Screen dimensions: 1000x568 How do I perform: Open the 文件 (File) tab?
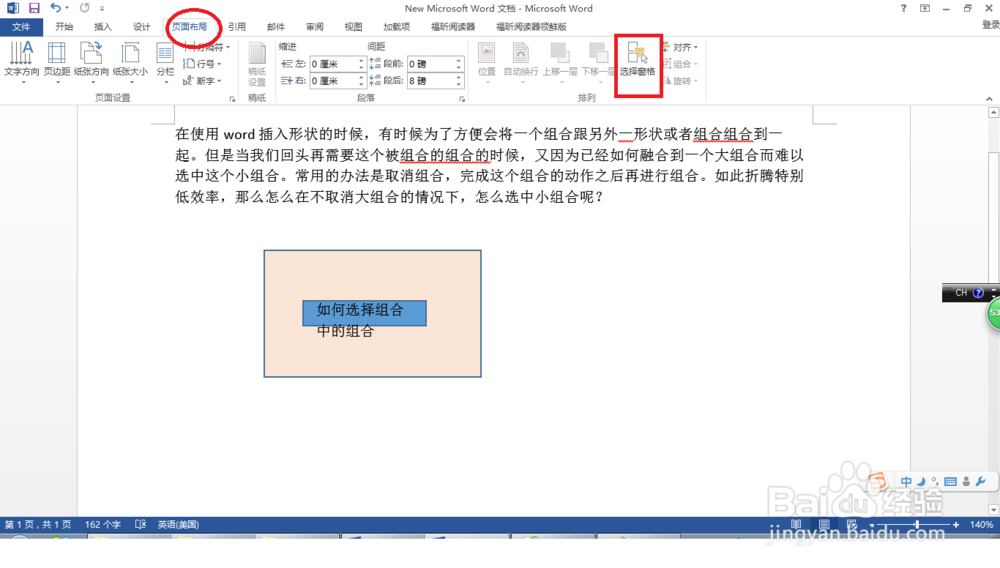21,27
